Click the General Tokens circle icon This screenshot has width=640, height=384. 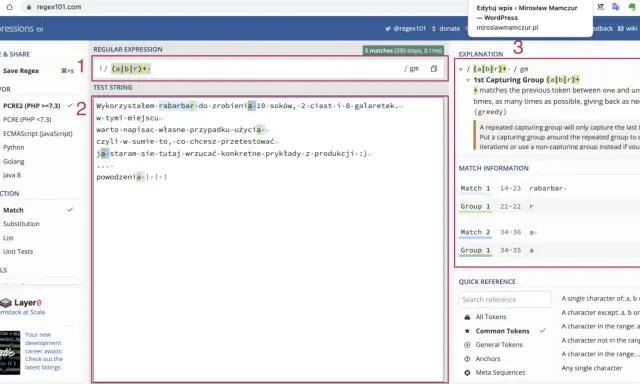click(x=467, y=345)
